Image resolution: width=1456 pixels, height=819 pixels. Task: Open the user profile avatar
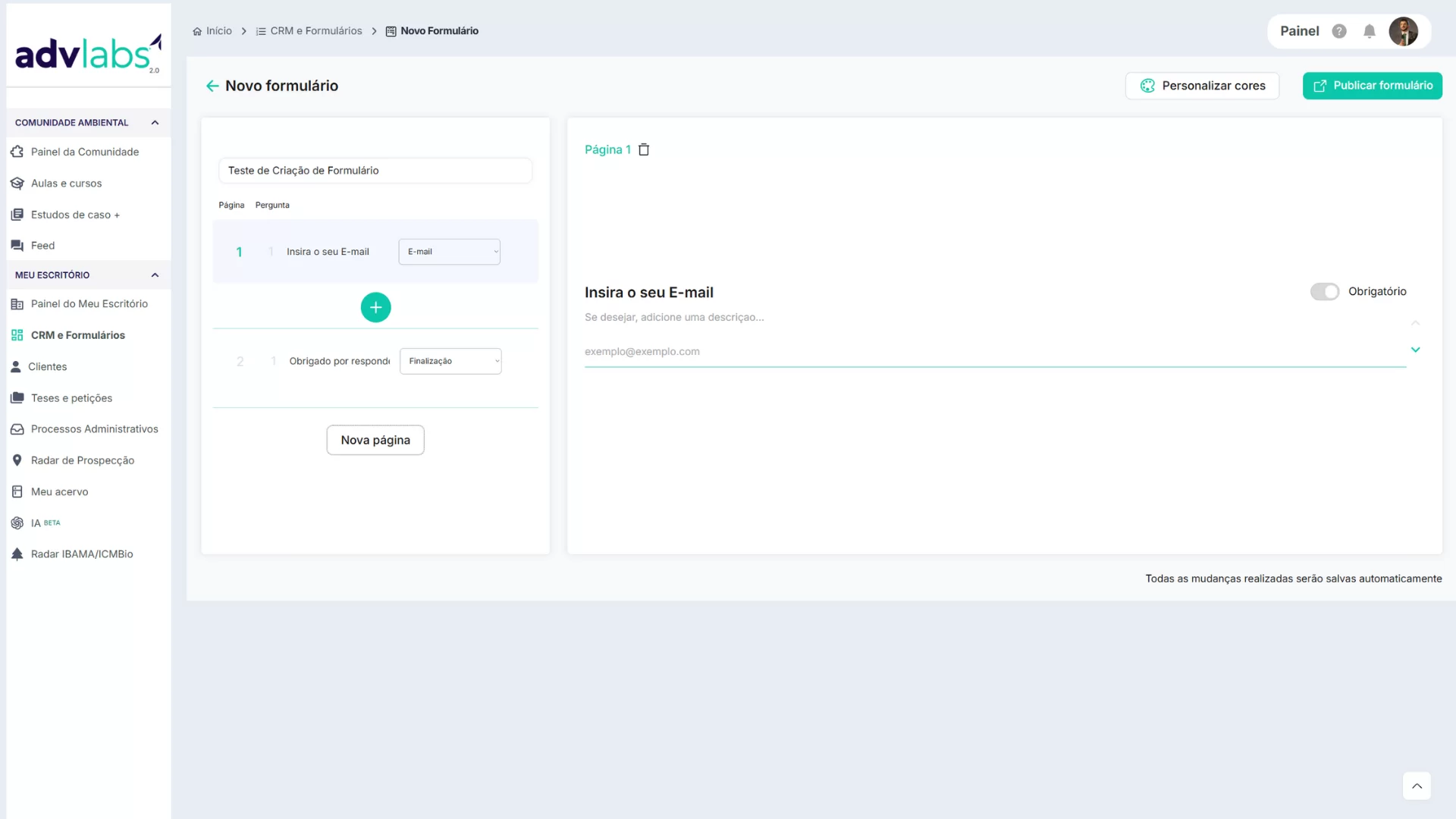1403,31
